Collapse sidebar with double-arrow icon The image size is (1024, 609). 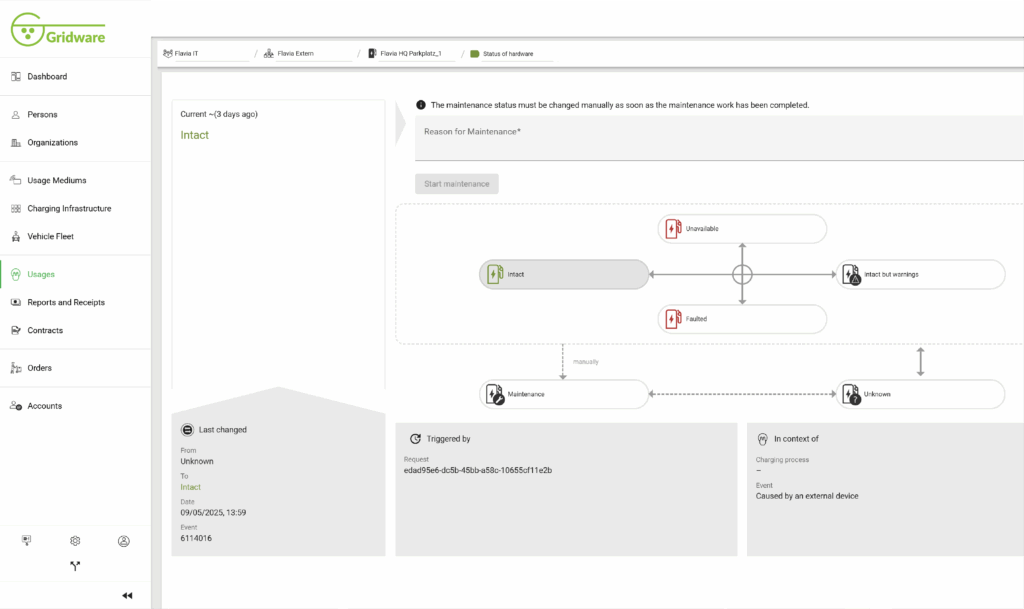127,595
